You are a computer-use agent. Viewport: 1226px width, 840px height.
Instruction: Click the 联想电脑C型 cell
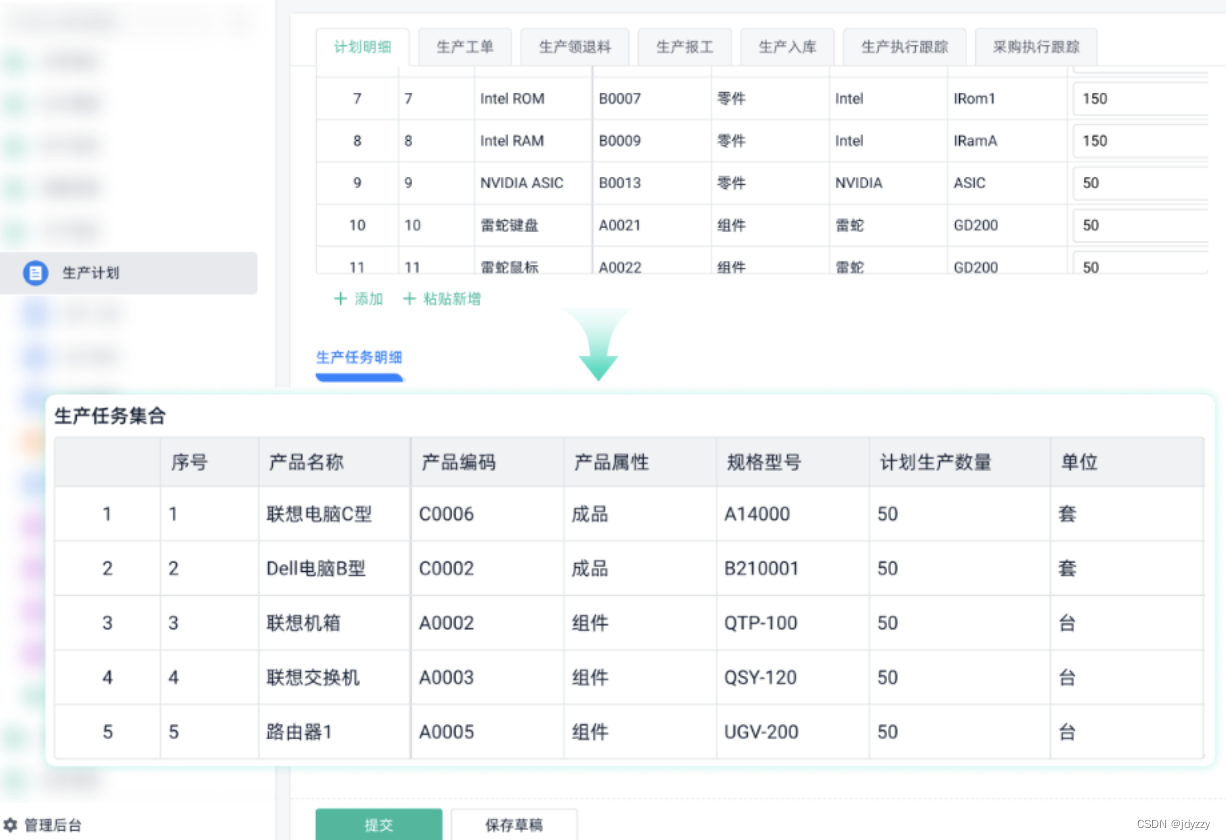click(334, 514)
